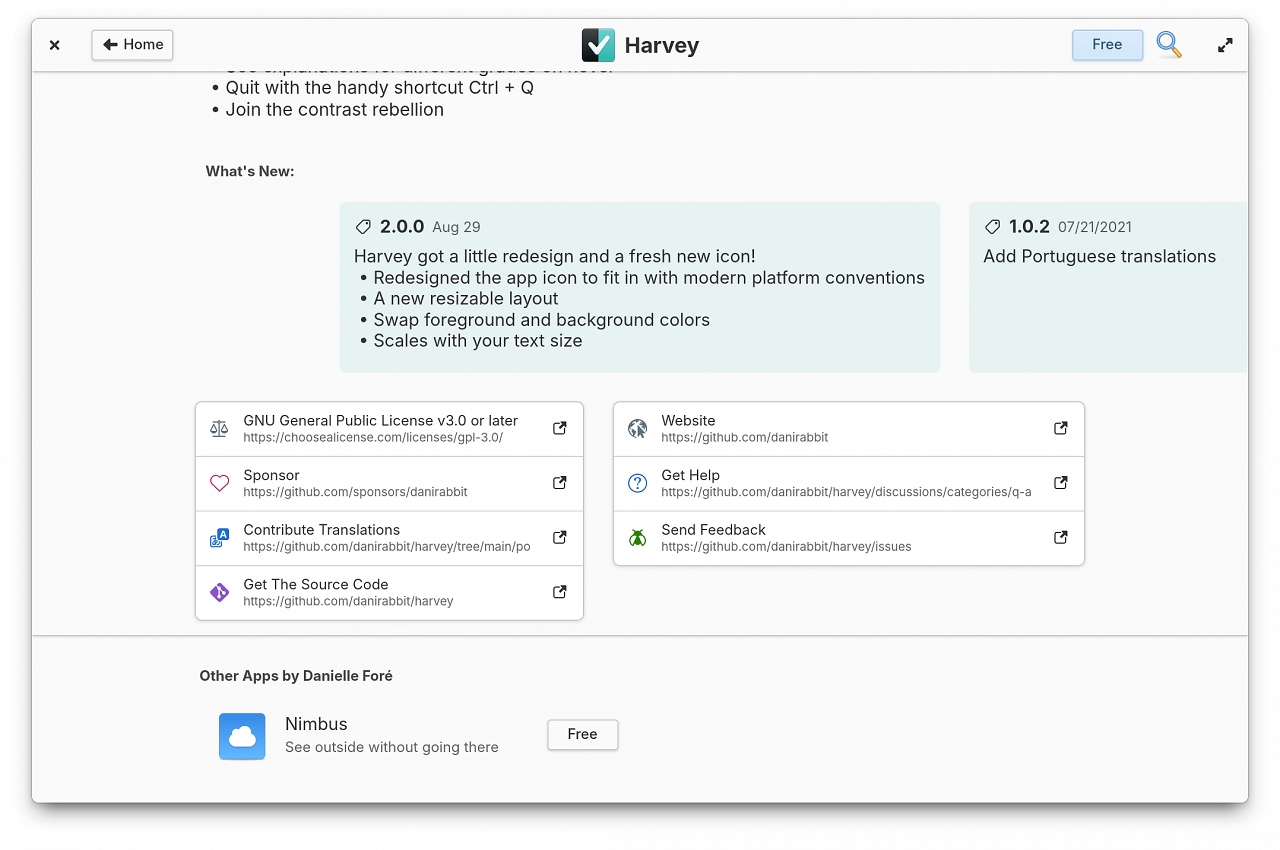Close the window with the X button
The height and width of the screenshot is (850, 1280).
pyautogui.click(x=55, y=45)
